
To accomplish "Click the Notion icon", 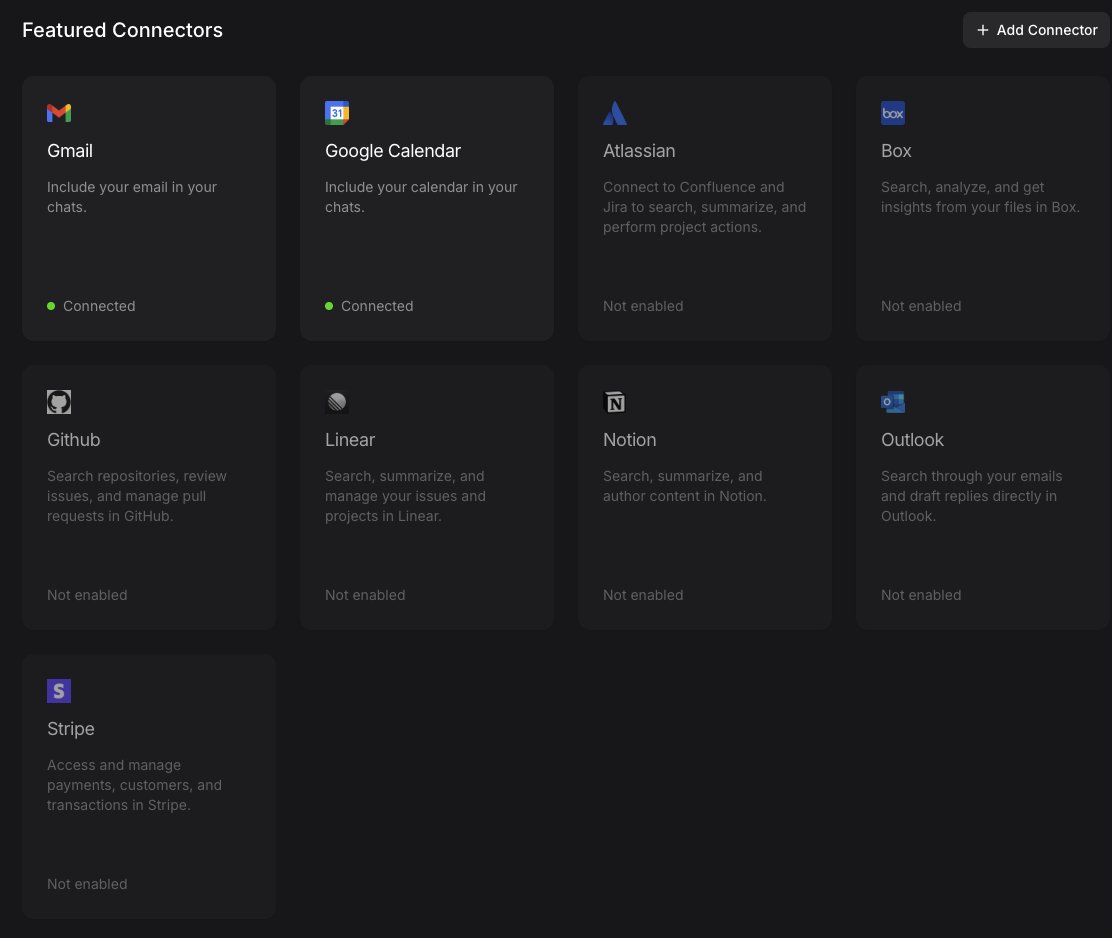I will (x=615, y=402).
